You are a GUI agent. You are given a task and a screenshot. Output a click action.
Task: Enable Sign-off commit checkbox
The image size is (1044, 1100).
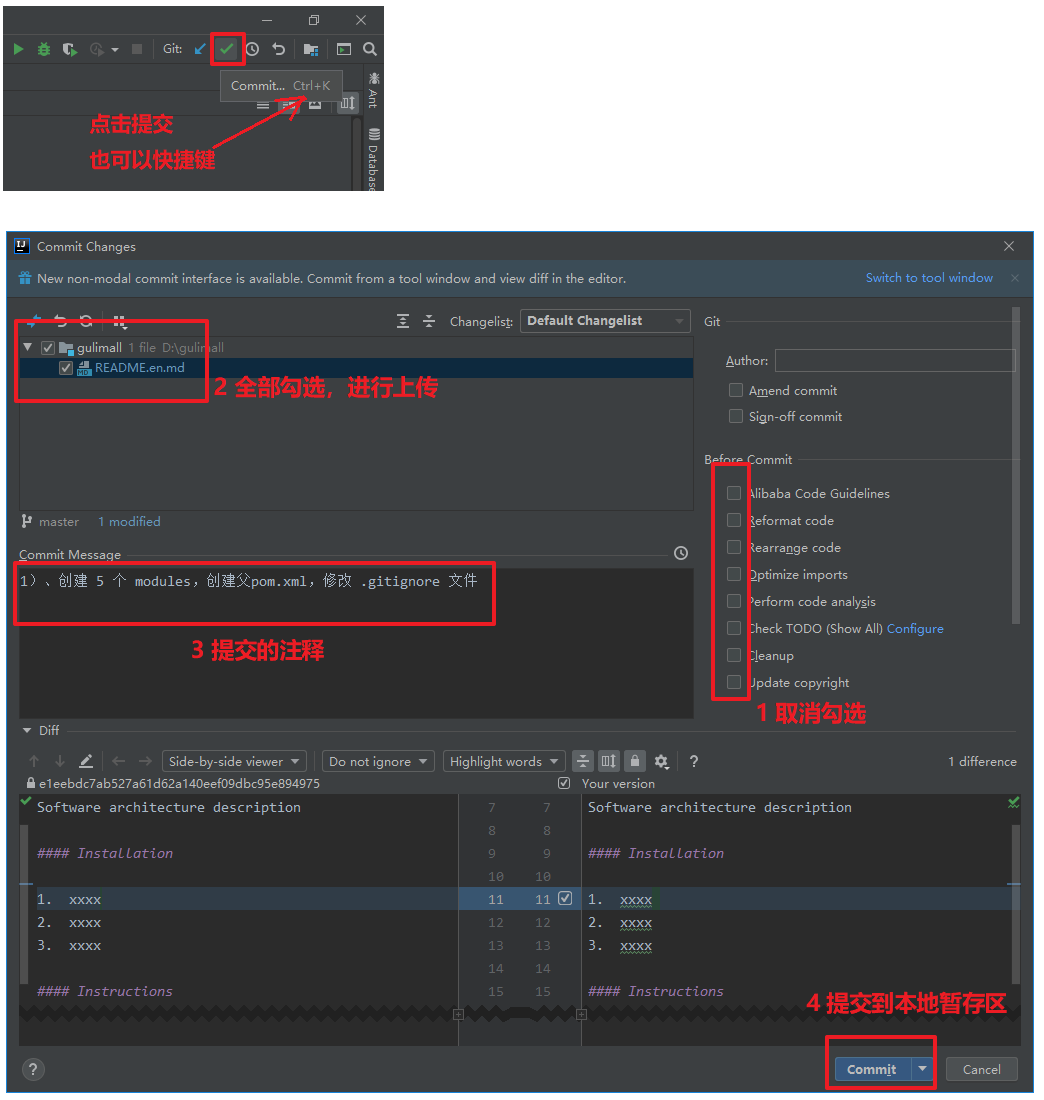(736, 416)
